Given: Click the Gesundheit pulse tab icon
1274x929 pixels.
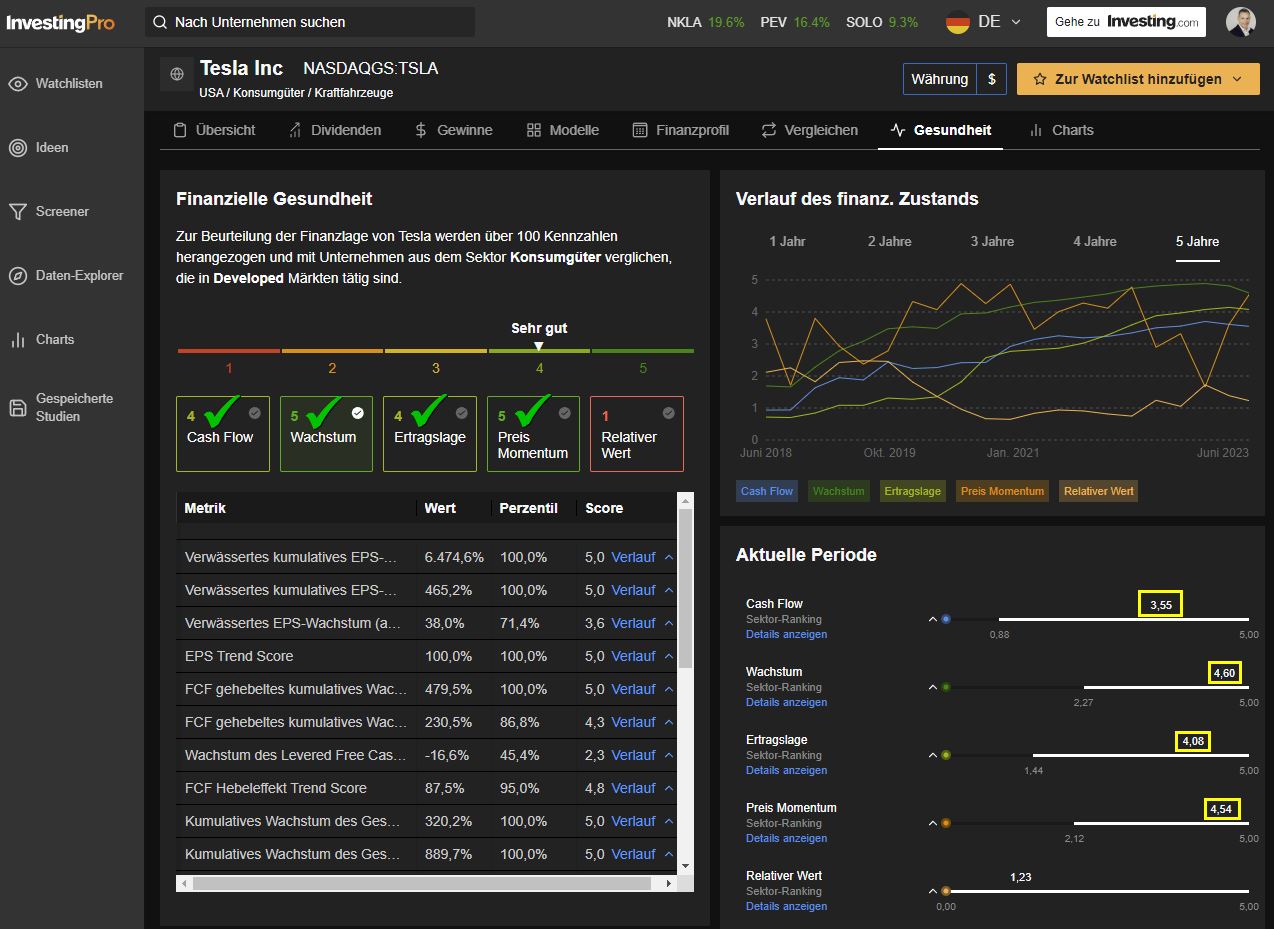Looking at the screenshot, I should pos(898,130).
